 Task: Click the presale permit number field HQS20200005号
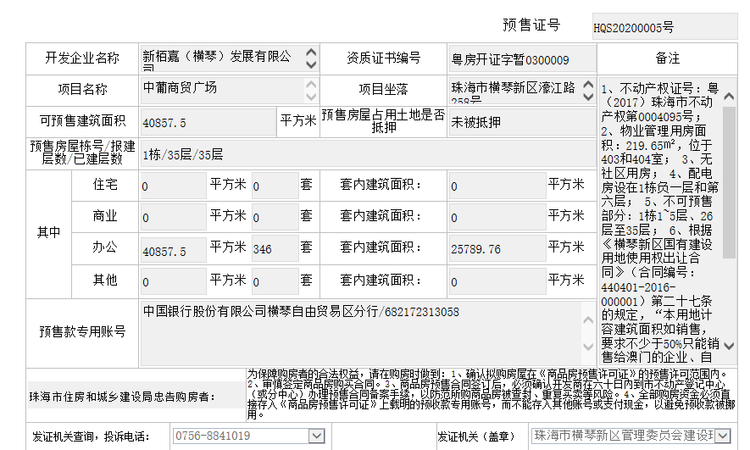pyautogui.click(x=664, y=27)
